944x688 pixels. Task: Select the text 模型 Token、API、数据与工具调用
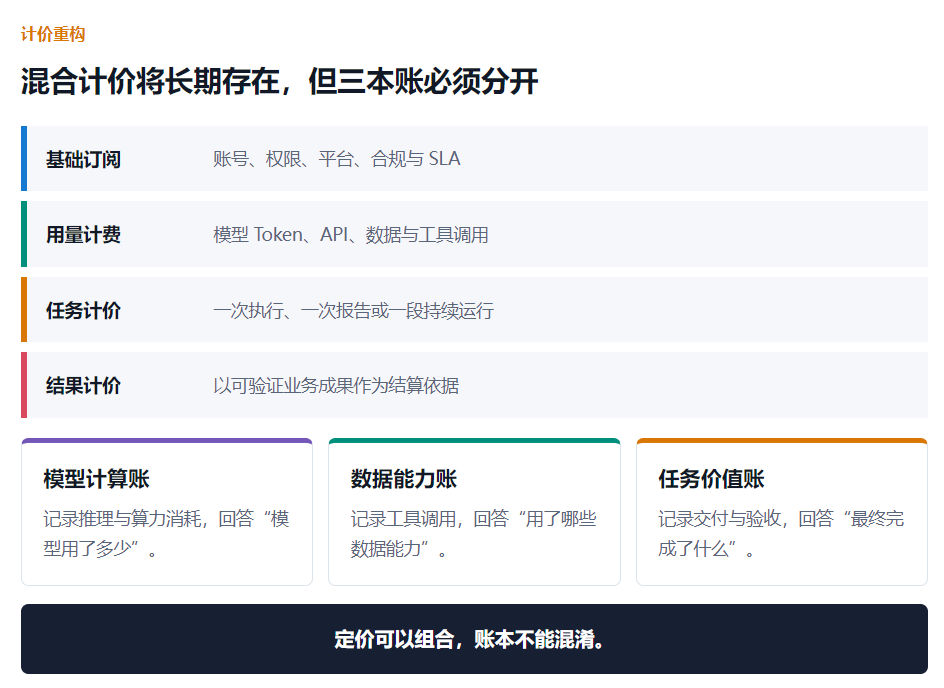pyautogui.click(x=351, y=235)
